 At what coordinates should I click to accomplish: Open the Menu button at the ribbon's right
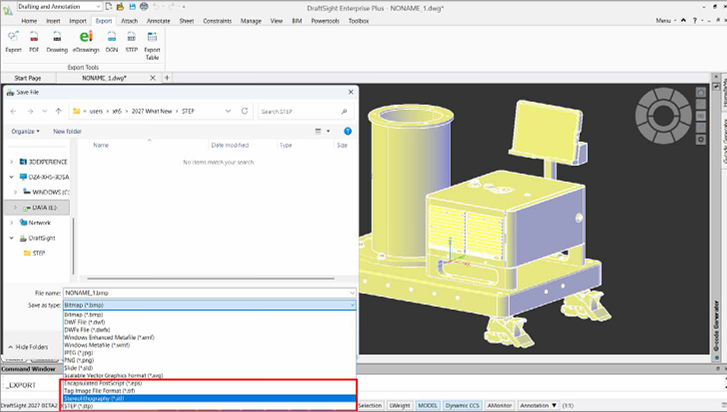click(x=666, y=20)
